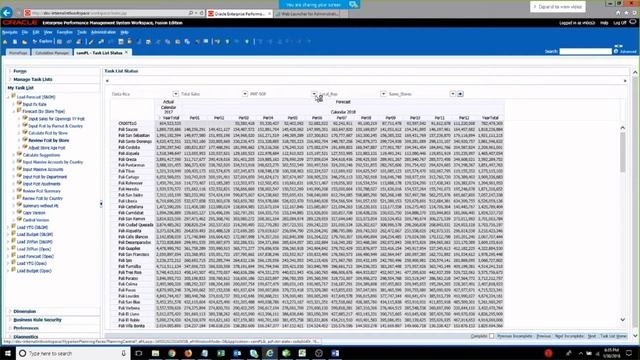This screenshot has height=360, width=640.
Task: Click the taskbar search box
Action: [x=73, y=353]
